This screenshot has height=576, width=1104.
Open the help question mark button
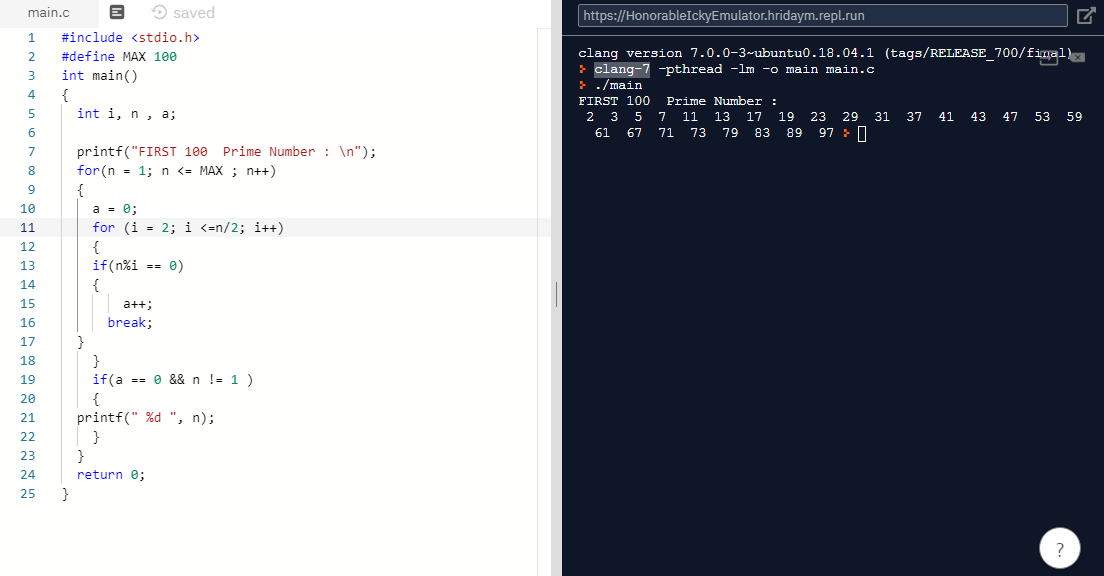click(x=1060, y=548)
